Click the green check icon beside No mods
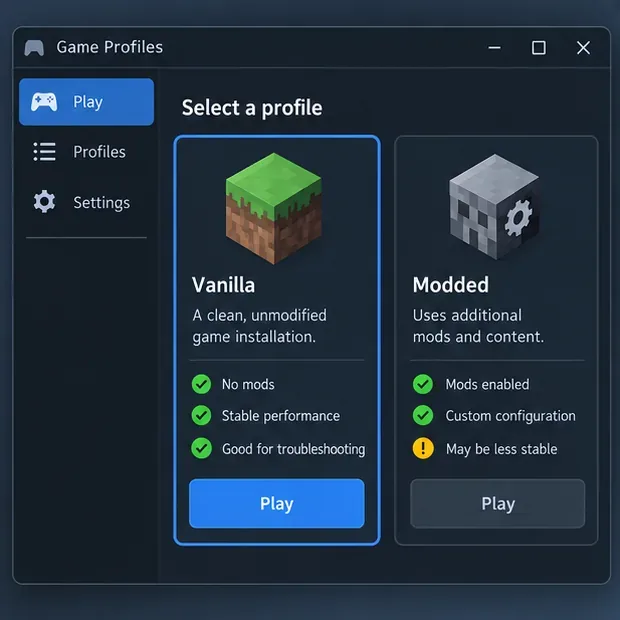Screen dimensions: 620x620 coord(201,384)
